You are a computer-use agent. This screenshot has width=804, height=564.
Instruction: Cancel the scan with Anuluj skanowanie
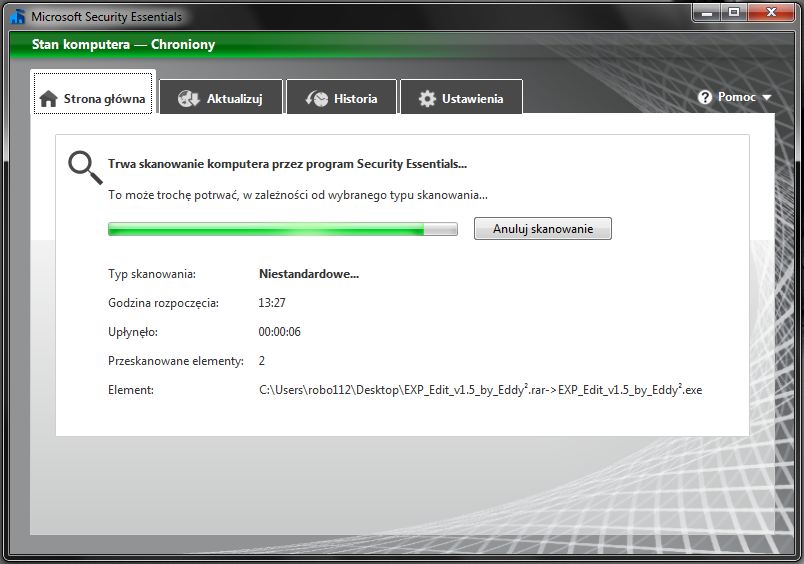coord(542,229)
